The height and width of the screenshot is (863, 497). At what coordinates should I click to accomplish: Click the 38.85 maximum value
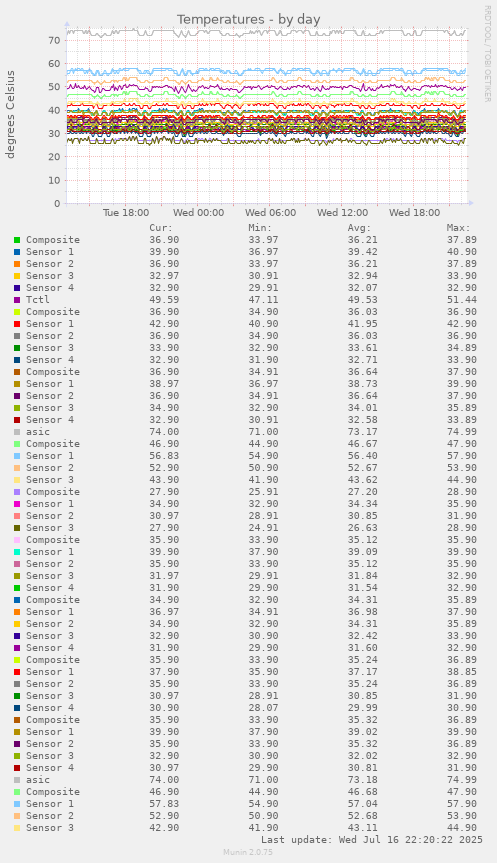462,672
